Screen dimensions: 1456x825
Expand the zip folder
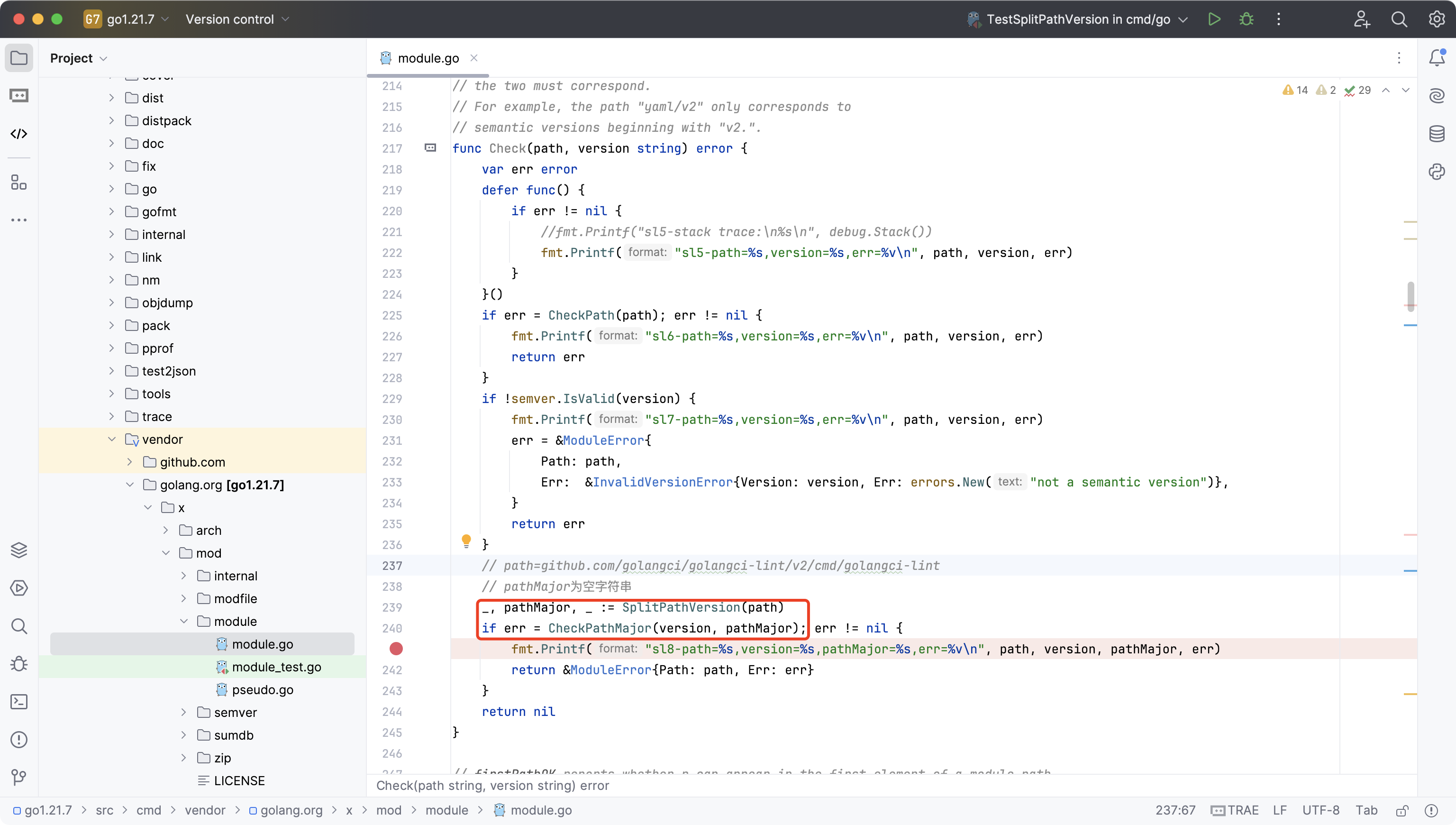tap(183, 758)
